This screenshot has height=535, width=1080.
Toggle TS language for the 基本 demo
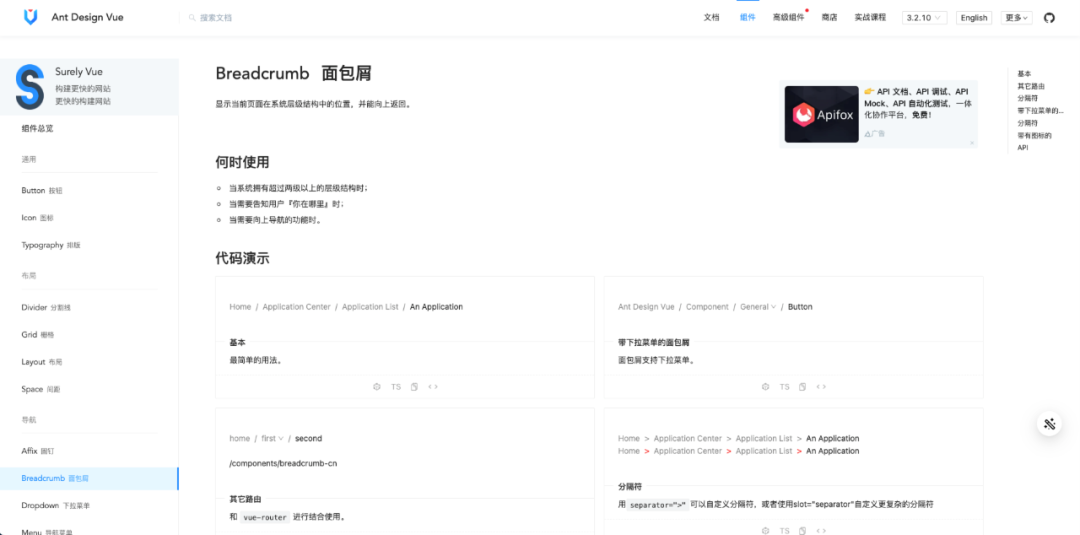coord(396,387)
